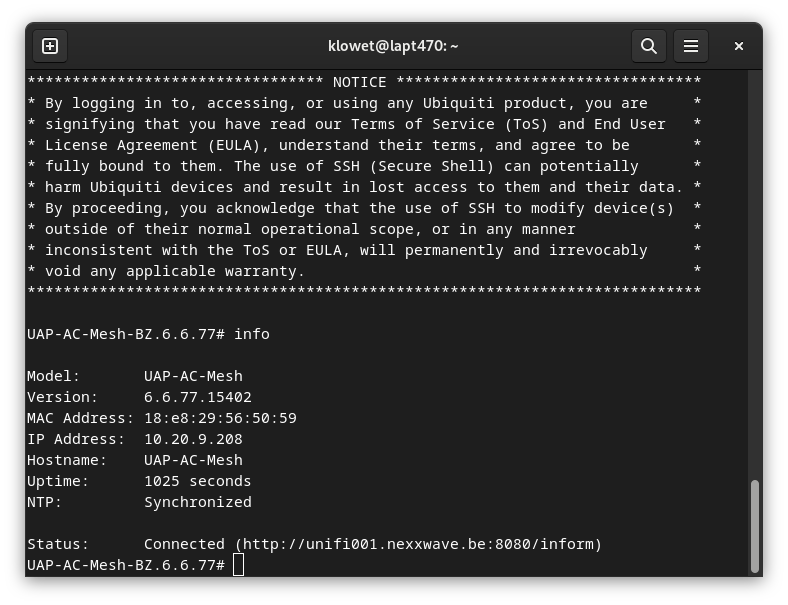Click the typed 'info' command

pos(252,334)
